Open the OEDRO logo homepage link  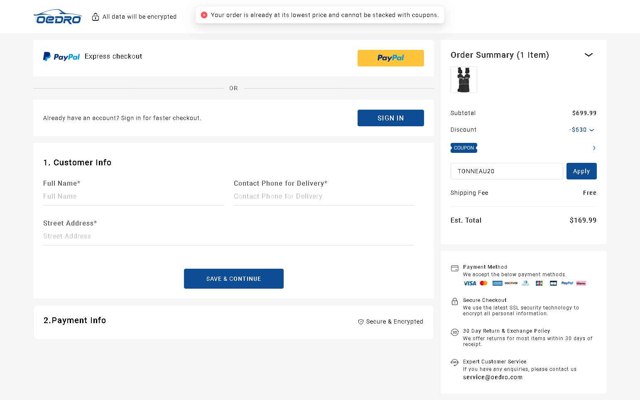point(58,17)
